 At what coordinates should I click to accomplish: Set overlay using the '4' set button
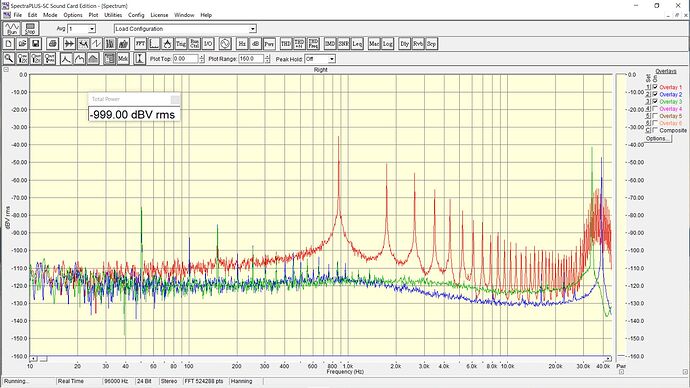[x=648, y=109]
